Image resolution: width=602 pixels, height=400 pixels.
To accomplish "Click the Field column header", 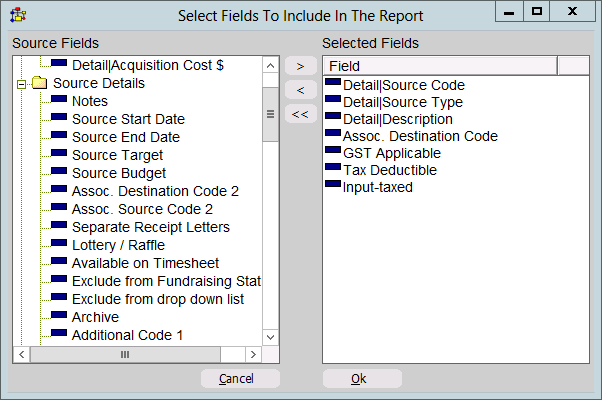I will (440, 66).
